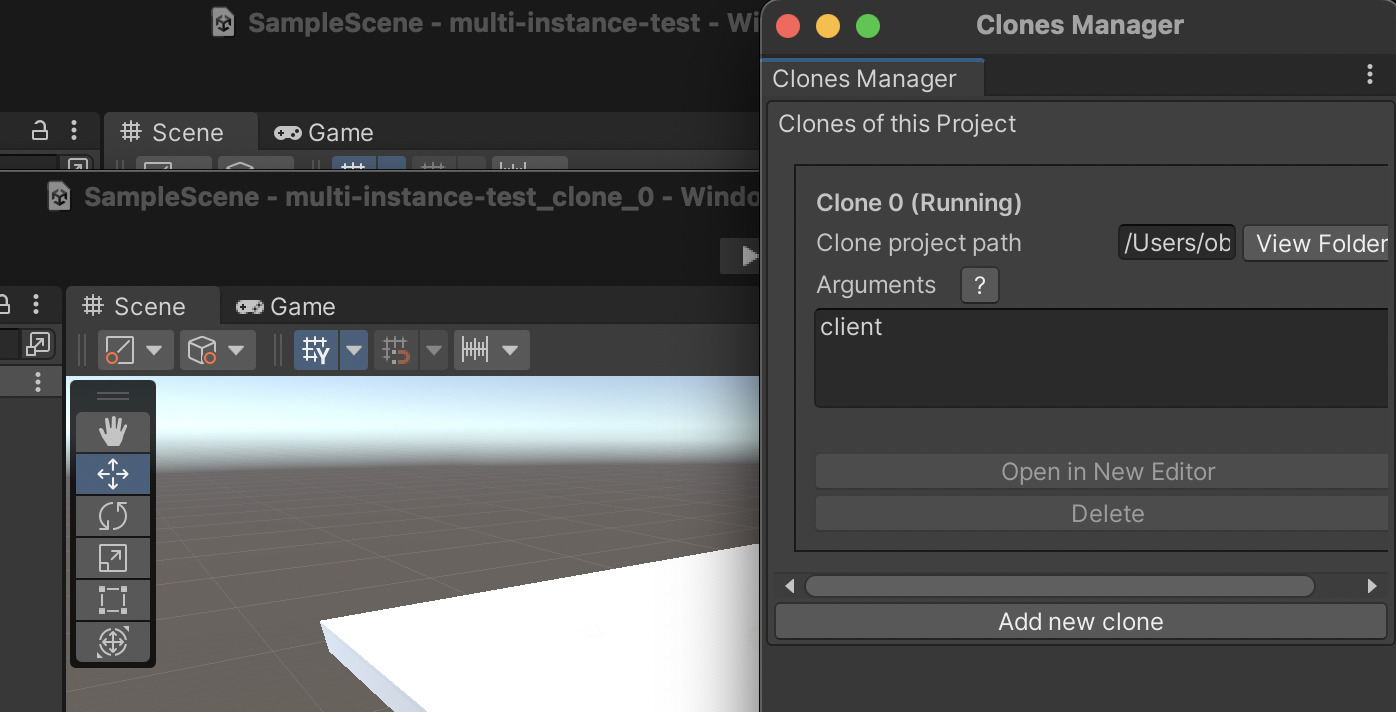
Task: Expand the measurement tool dropdown
Action: 510,350
